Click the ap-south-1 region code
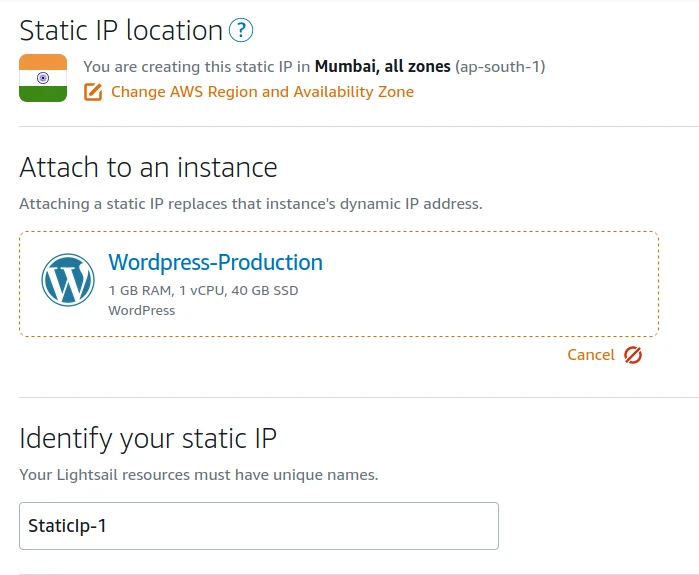This screenshot has width=699, height=575. click(500, 67)
